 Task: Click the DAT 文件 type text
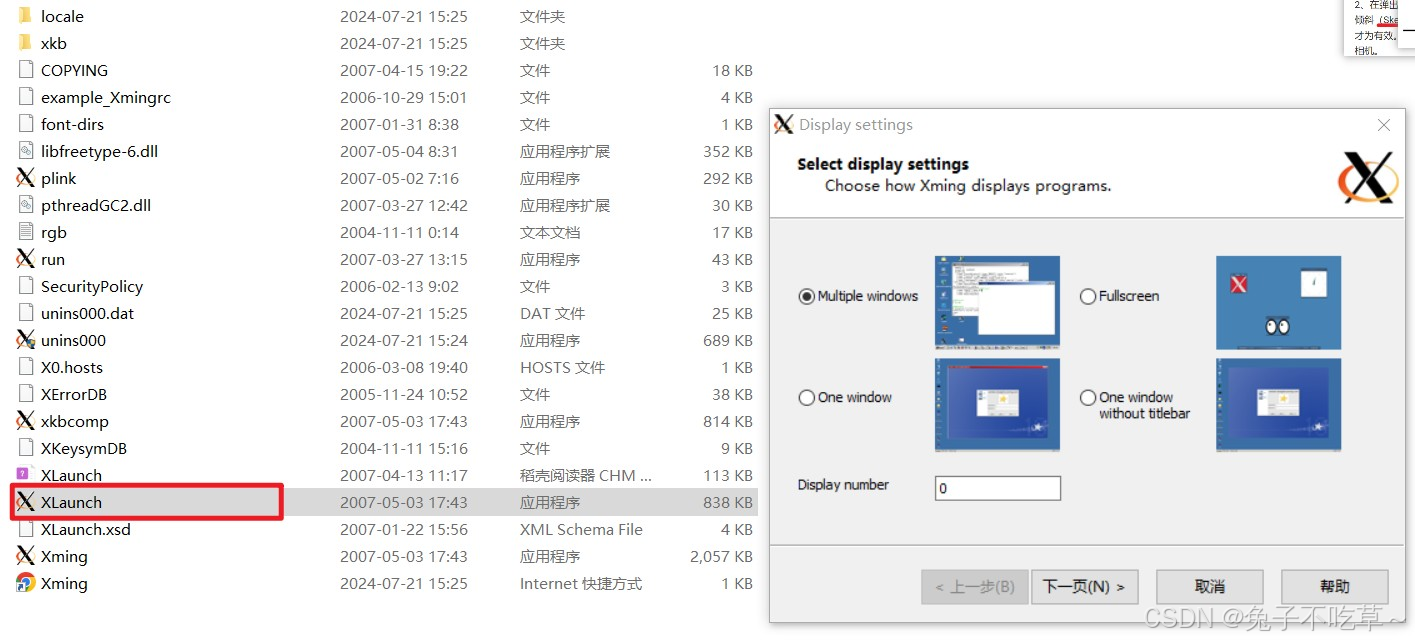(x=552, y=313)
